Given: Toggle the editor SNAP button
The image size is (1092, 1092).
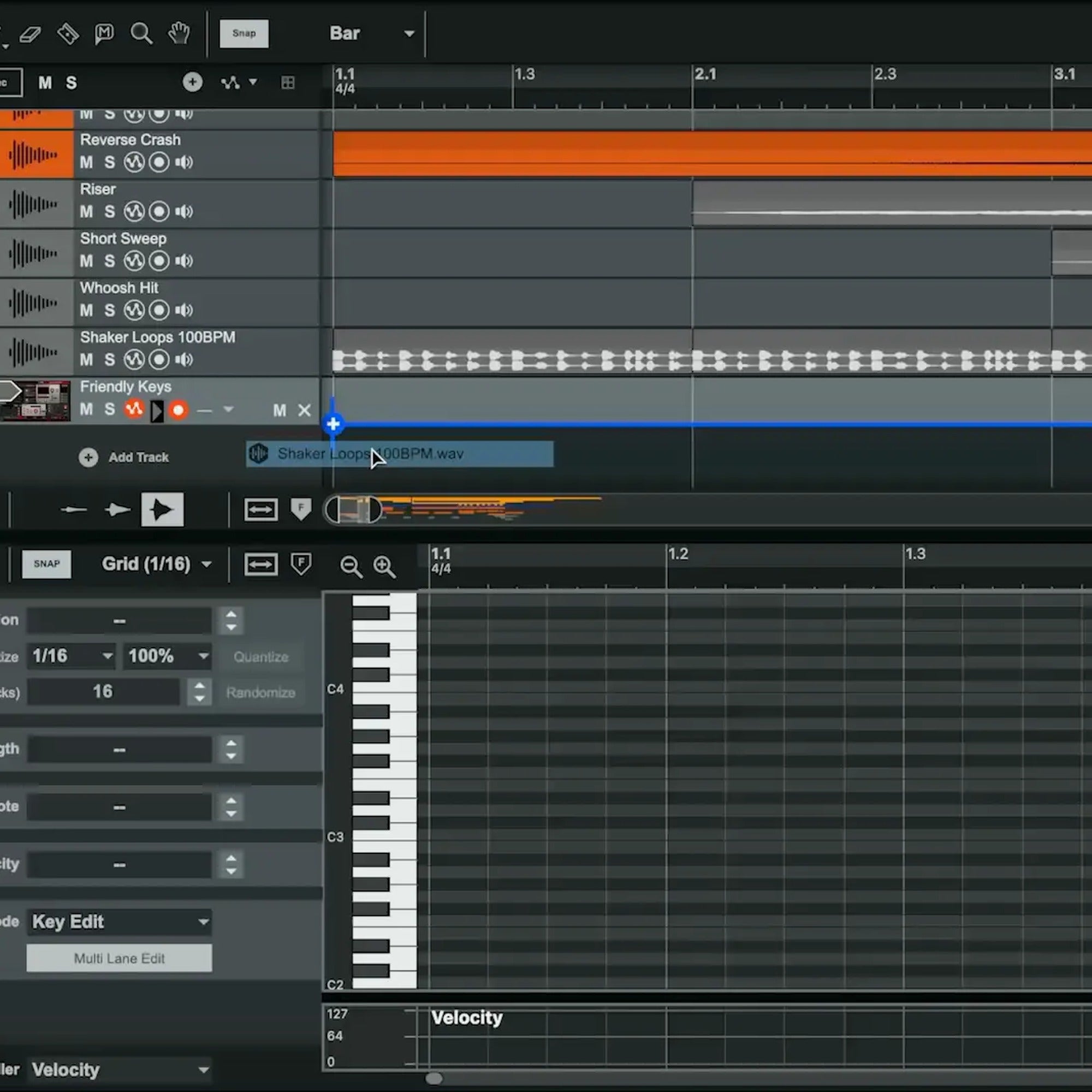Looking at the screenshot, I should [47, 564].
